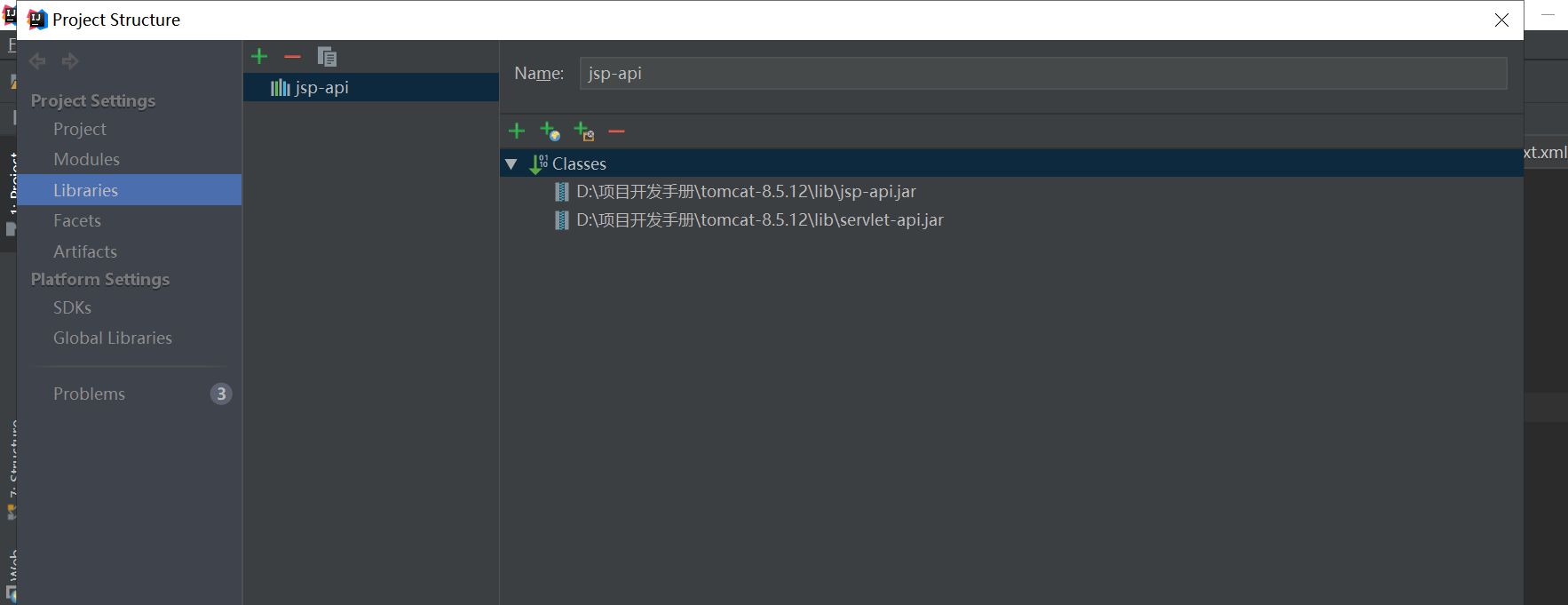Open Global Libraries settings
The width and height of the screenshot is (1568, 605).
(x=113, y=338)
